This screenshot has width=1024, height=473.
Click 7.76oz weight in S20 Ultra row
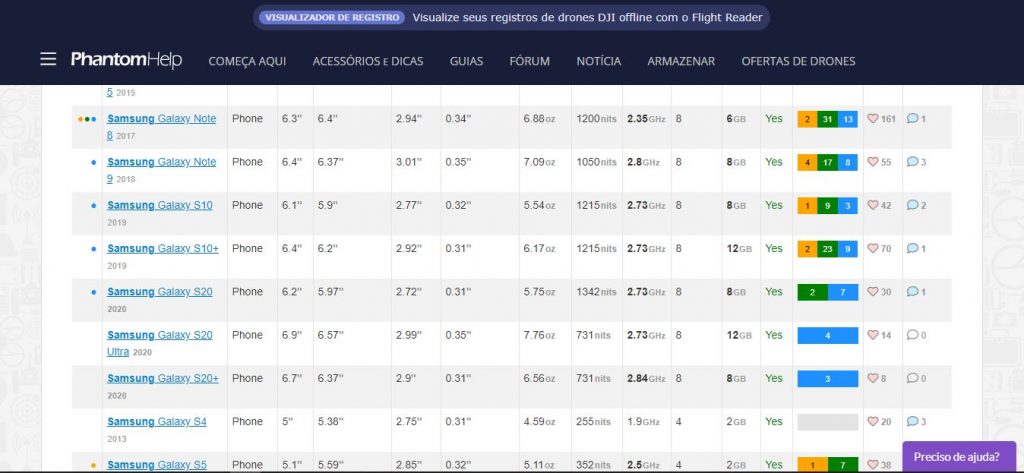tap(539, 335)
